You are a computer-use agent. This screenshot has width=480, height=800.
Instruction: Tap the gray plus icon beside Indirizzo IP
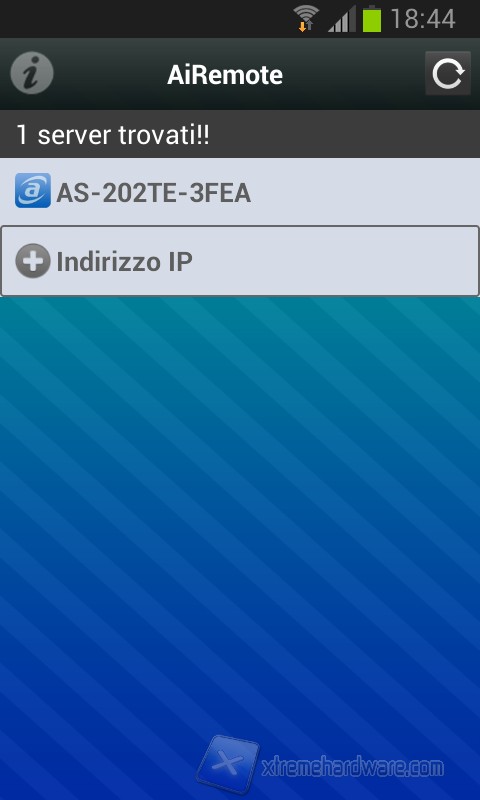point(33,261)
